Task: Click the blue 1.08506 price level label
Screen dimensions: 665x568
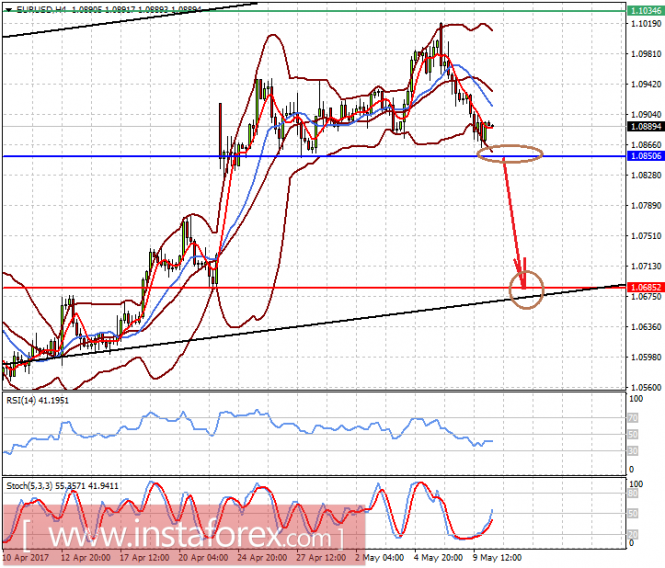Action: pos(645,156)
